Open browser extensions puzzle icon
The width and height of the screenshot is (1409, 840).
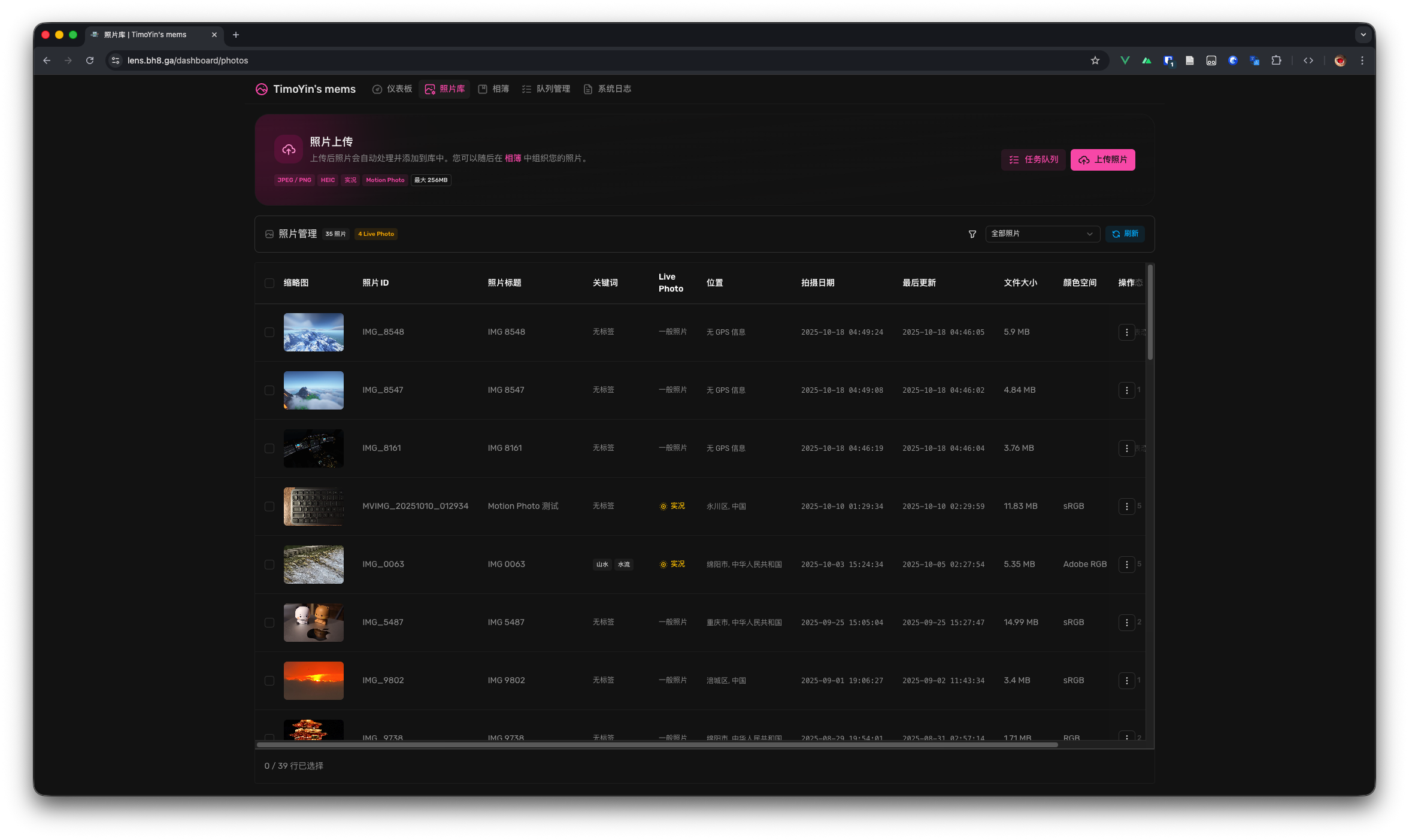point(1276,60)
